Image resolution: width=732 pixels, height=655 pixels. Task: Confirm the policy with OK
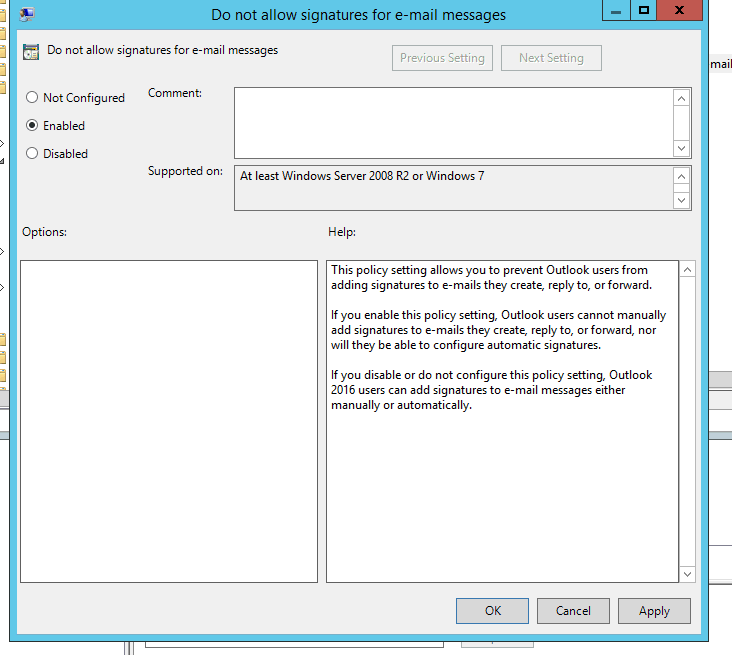492,610
